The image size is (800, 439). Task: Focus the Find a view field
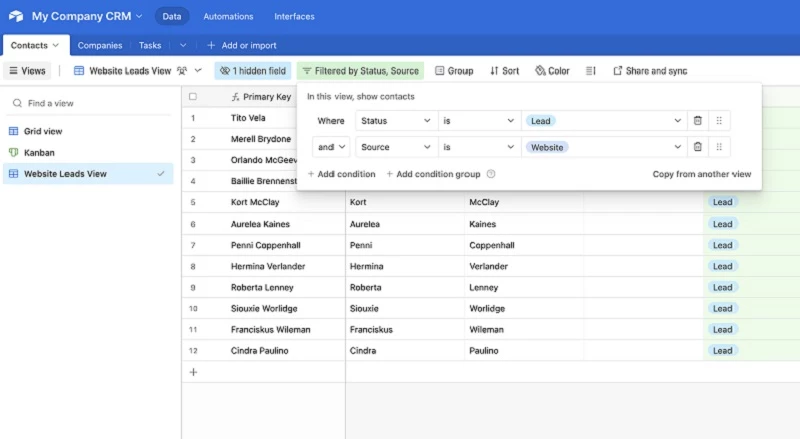(x=89, y=103)
